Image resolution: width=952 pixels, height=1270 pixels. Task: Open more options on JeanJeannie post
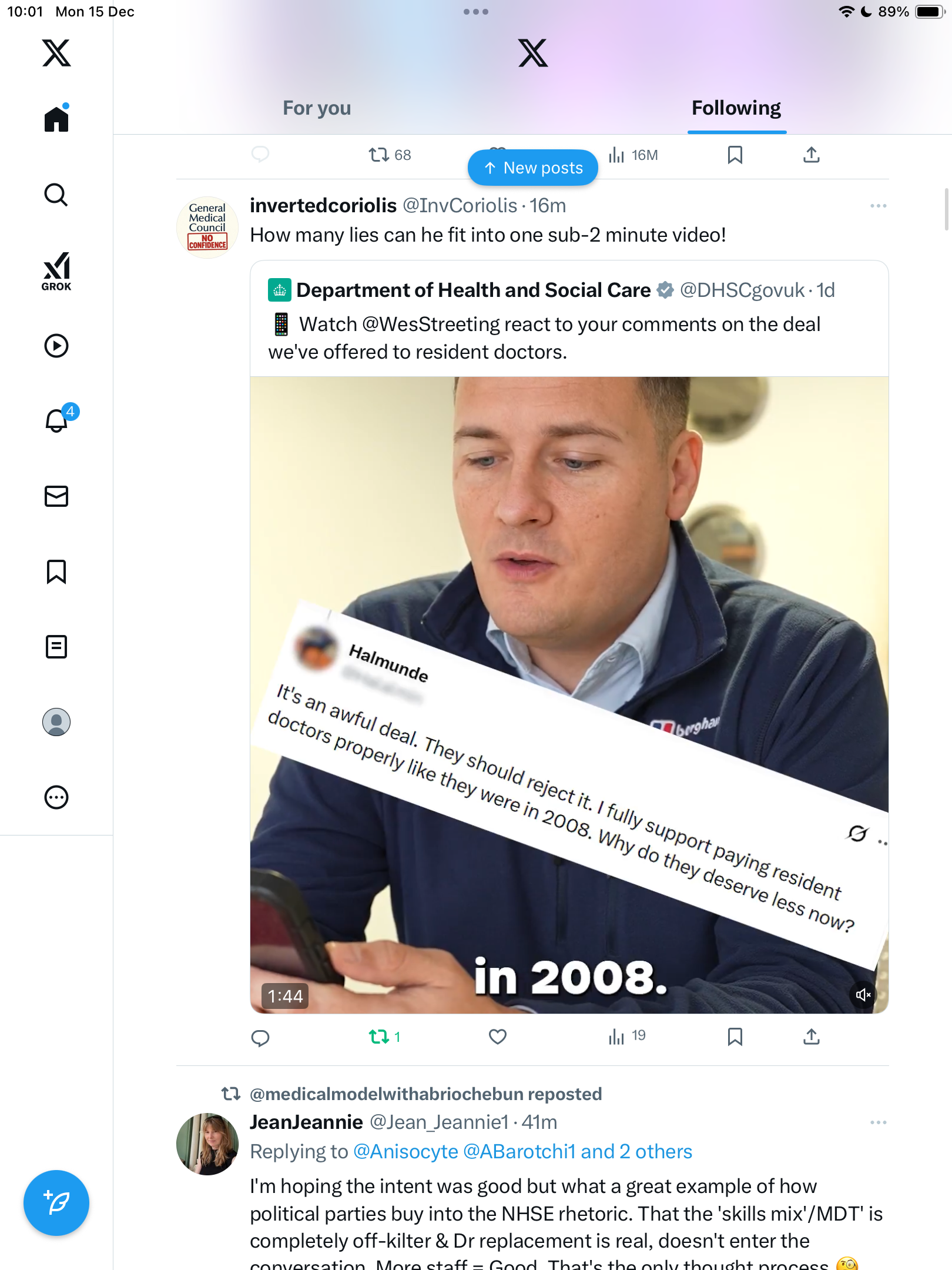[878, 1122]
